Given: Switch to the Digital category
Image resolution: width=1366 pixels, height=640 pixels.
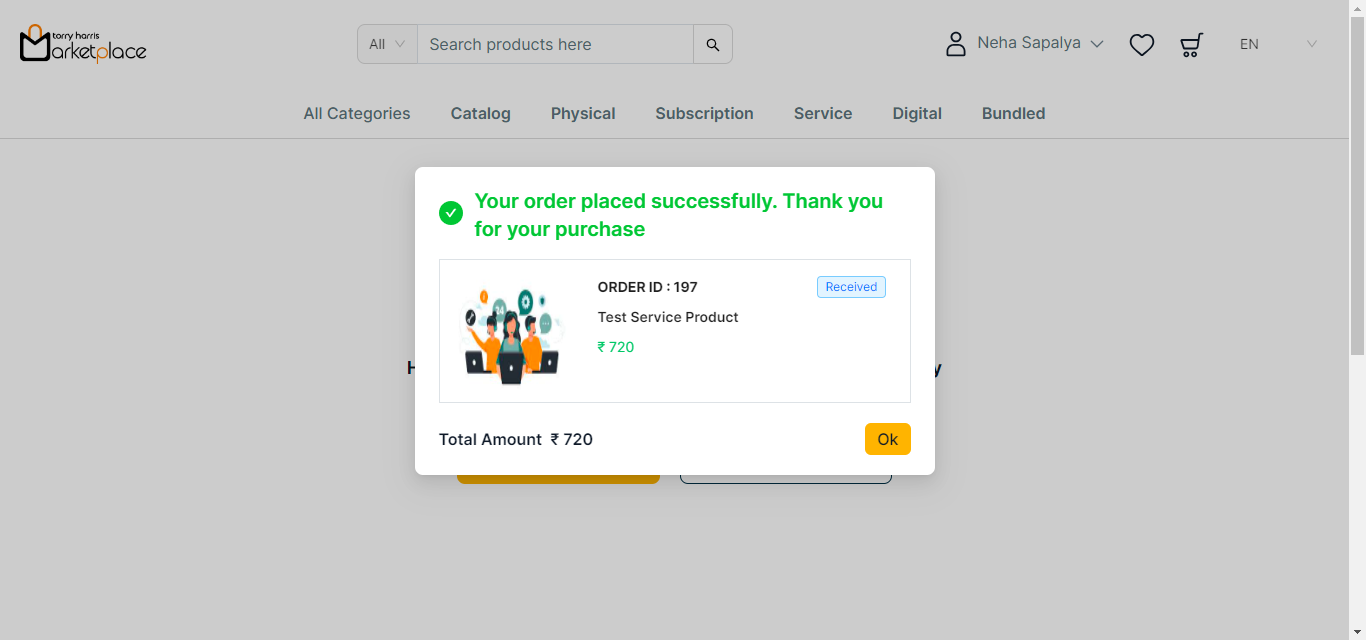Looking at the screenshot, I should [917, 113].
